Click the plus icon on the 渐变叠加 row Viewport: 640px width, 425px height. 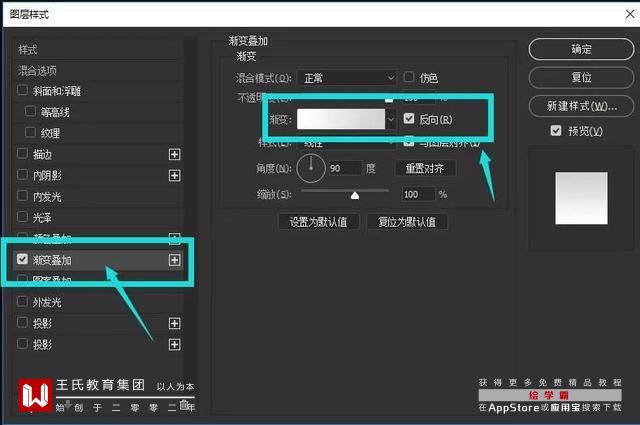pyautogui.click(x=174, y=260)
